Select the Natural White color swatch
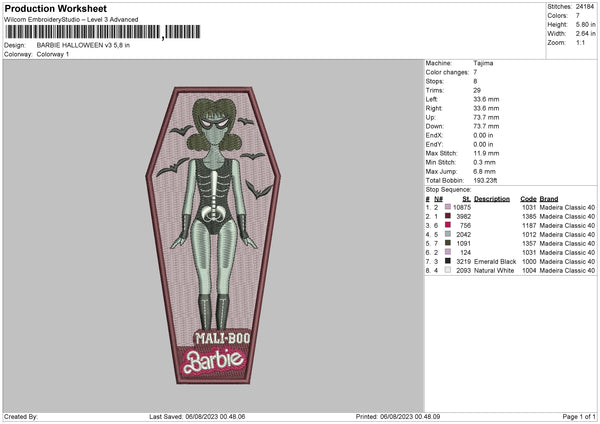The image size is (600, 424). 447,270
